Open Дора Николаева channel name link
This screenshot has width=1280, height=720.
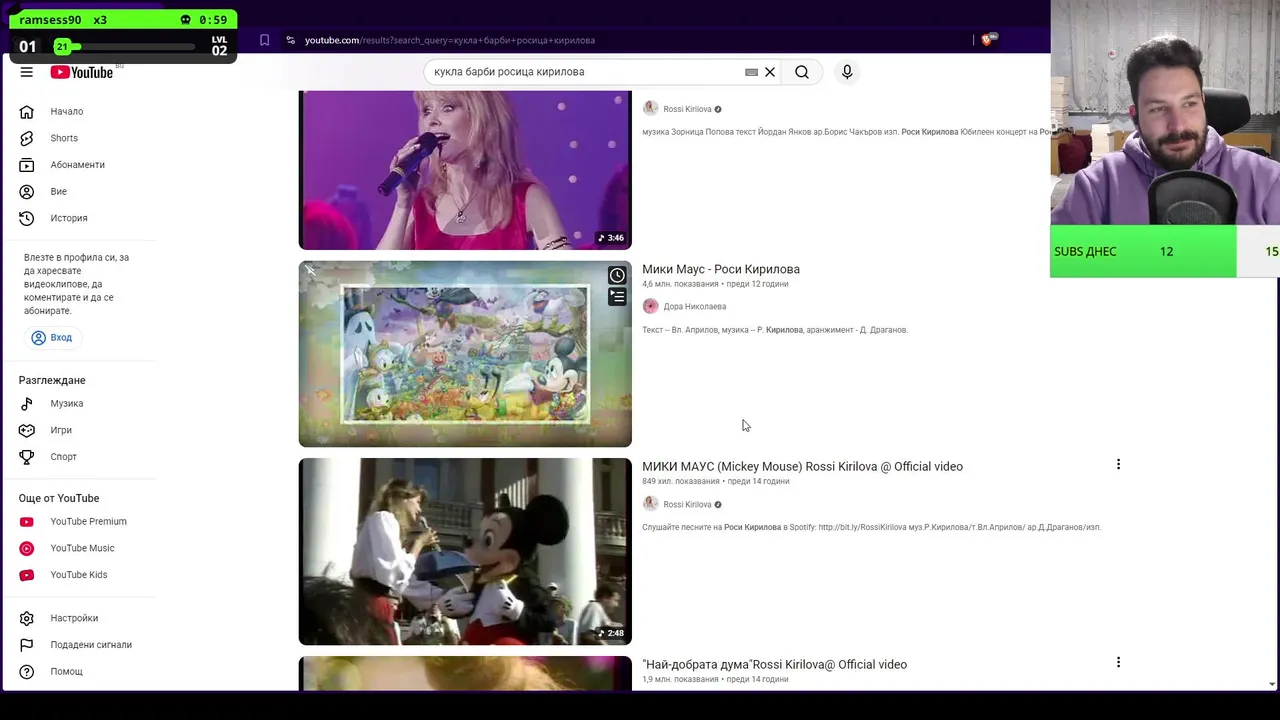pos(694,307)
